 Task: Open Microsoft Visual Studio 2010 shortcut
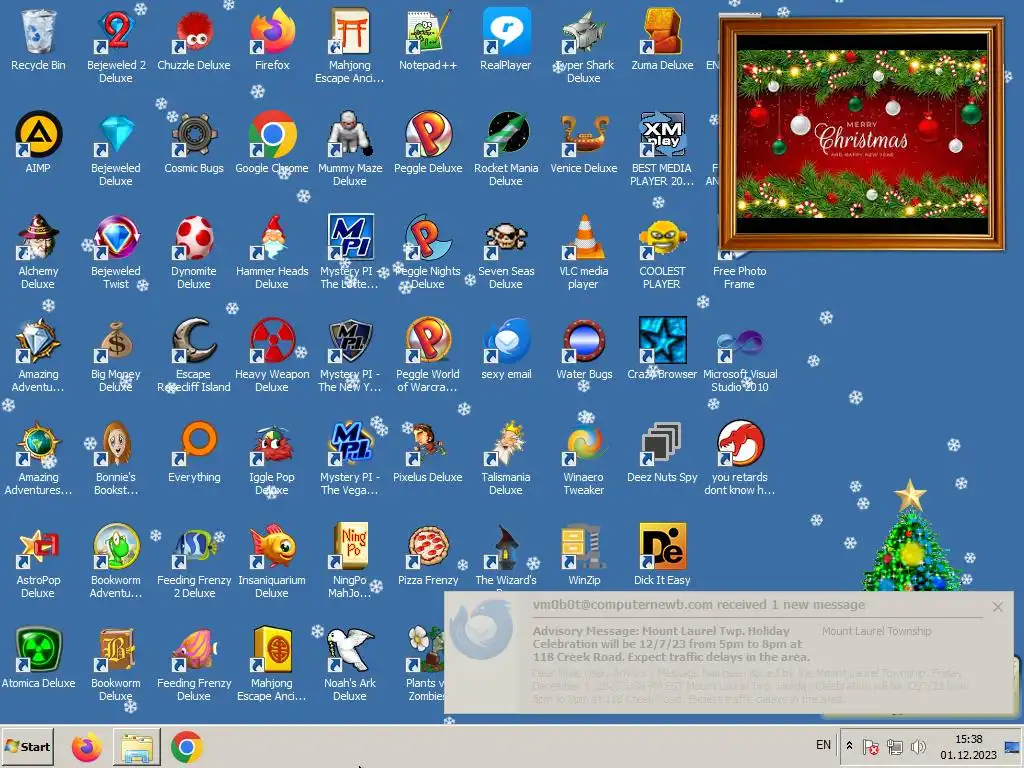pyautogui.click(x=739, y=340)
